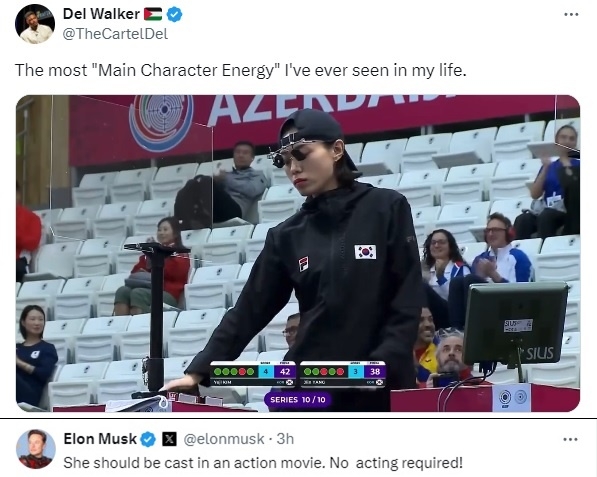Open the @elonmusk handle link
The image size is (597, 477).
point(224,439)
